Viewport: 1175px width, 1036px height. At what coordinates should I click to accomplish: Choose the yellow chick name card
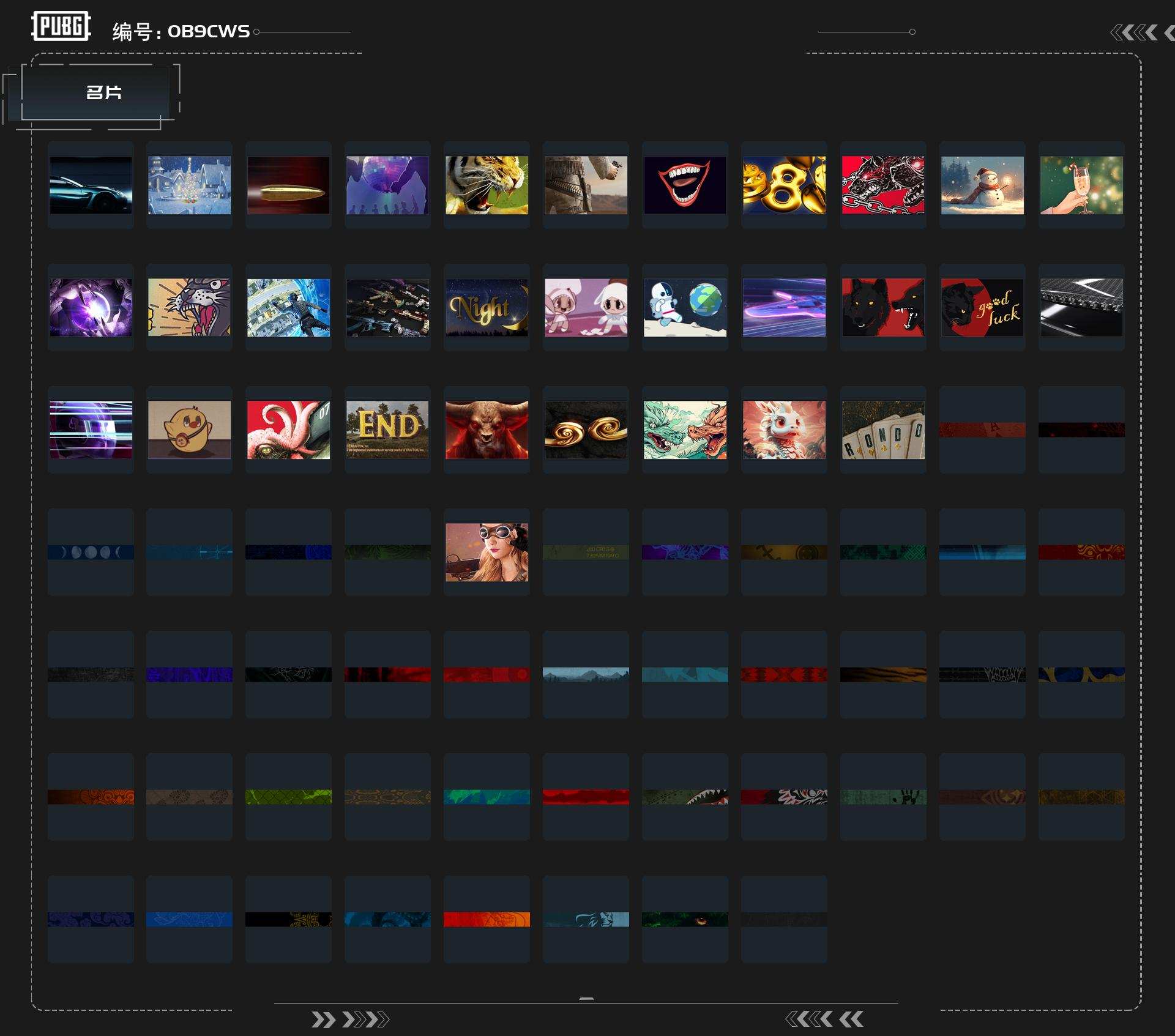[x=189, y=430]
